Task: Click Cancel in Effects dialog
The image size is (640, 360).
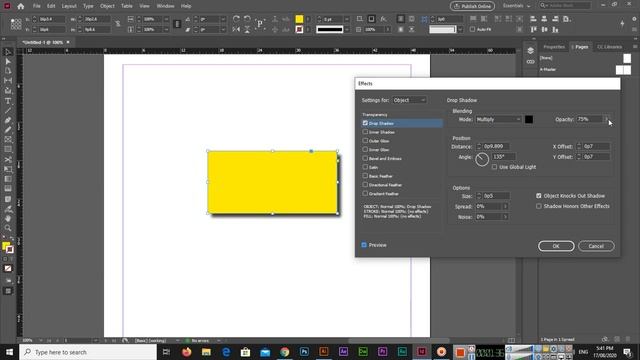Action: tap(596, 246)
